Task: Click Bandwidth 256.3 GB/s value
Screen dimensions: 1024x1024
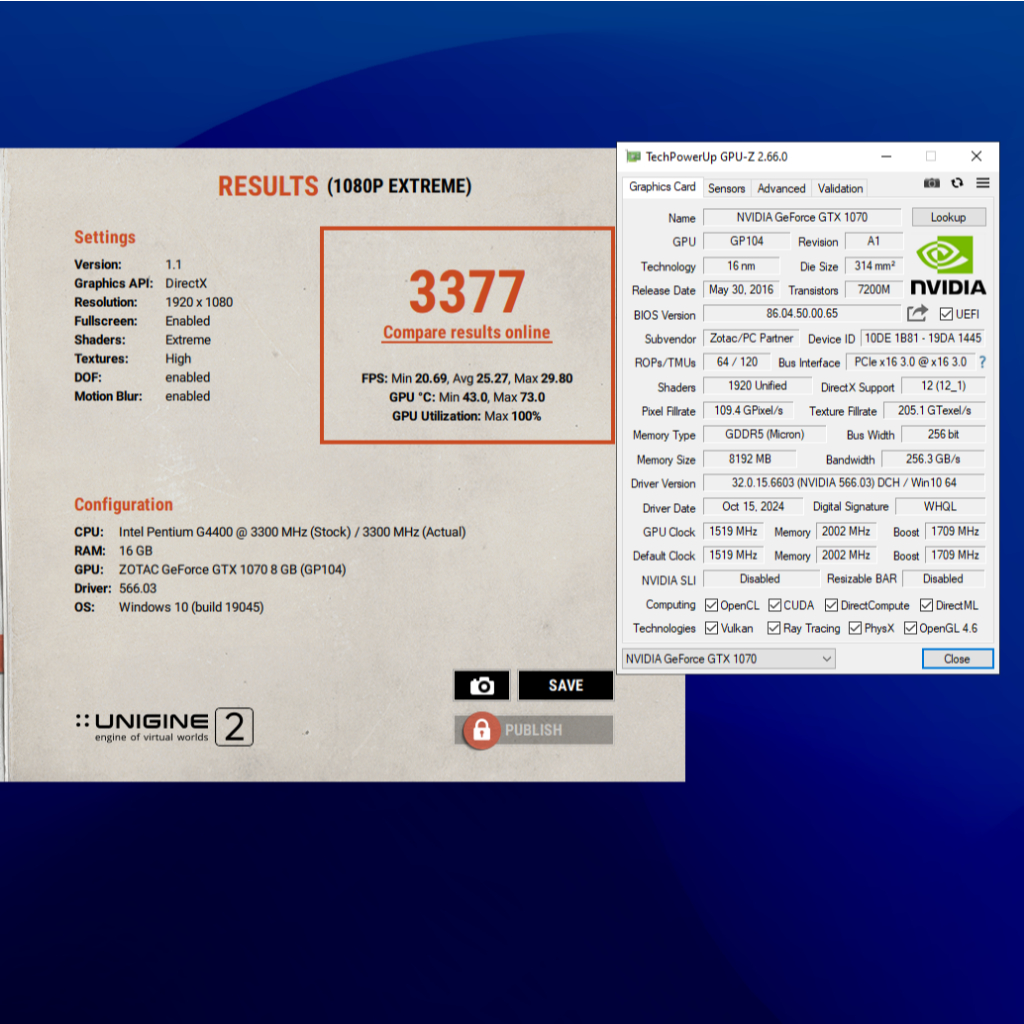Action: 933,459
